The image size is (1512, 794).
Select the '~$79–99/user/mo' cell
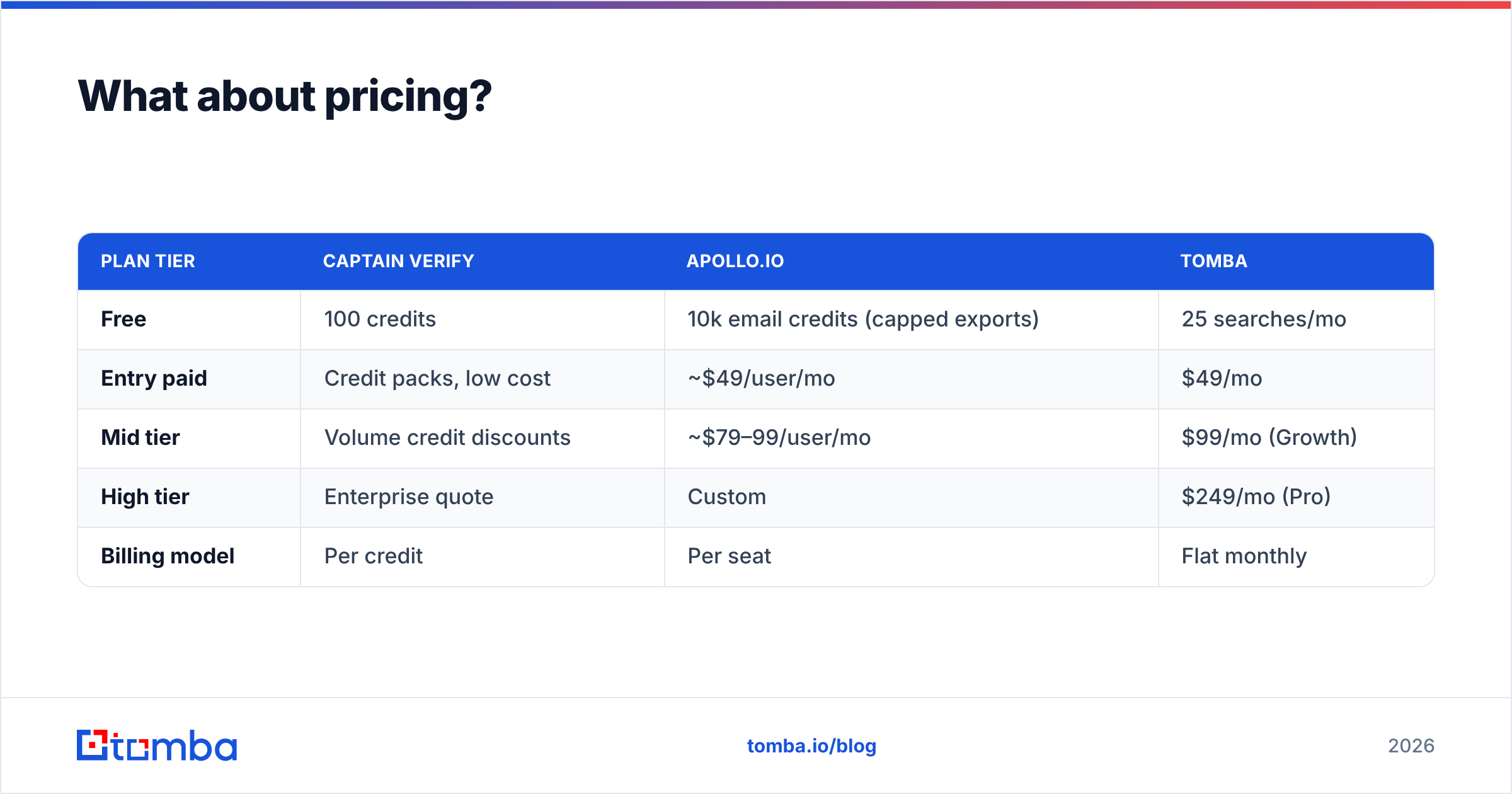tap(912, 438)
